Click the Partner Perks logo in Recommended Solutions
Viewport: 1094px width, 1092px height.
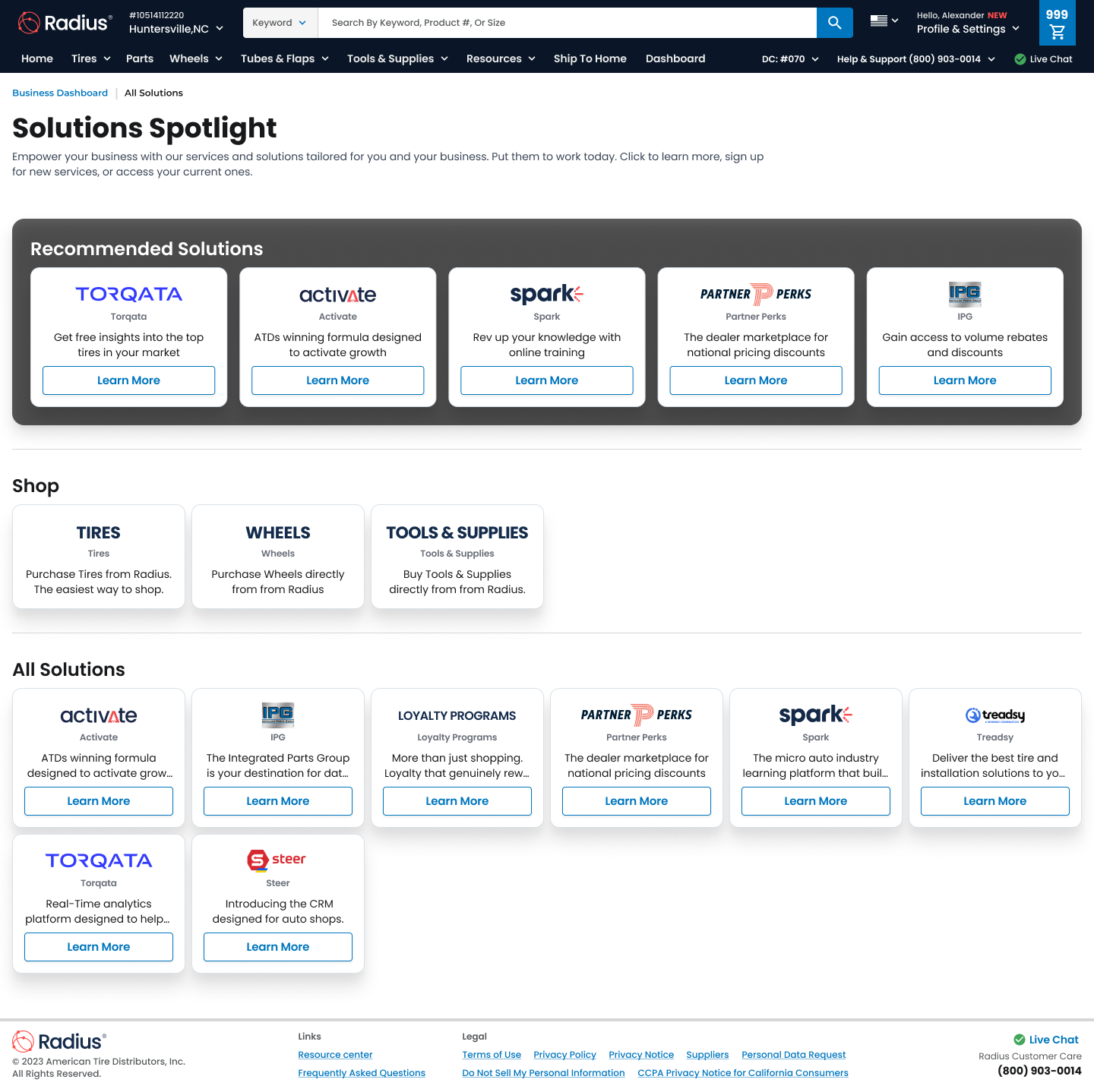click(x=756, y=294)
